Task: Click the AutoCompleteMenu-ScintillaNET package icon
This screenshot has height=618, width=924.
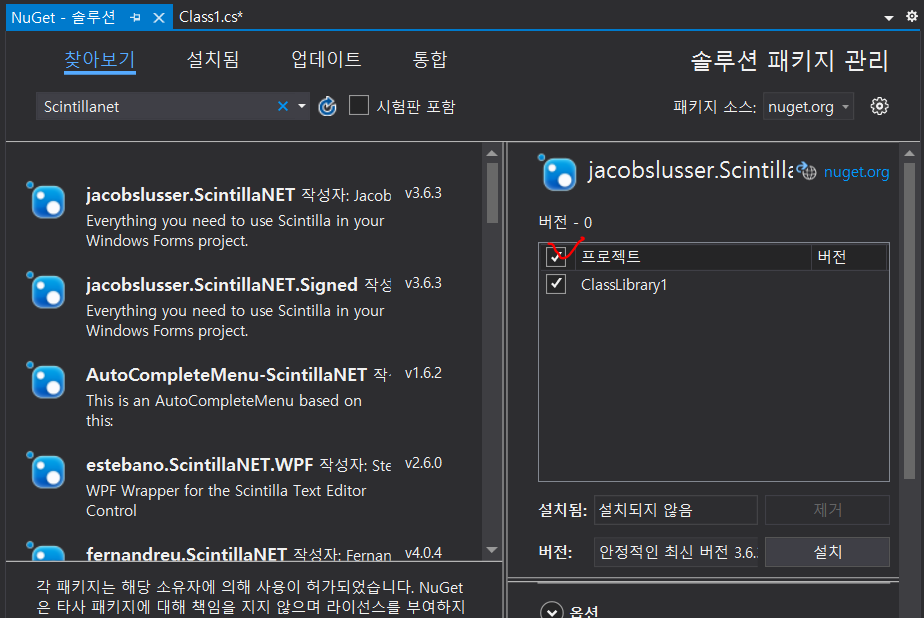Action: click(x=48, y=382)
